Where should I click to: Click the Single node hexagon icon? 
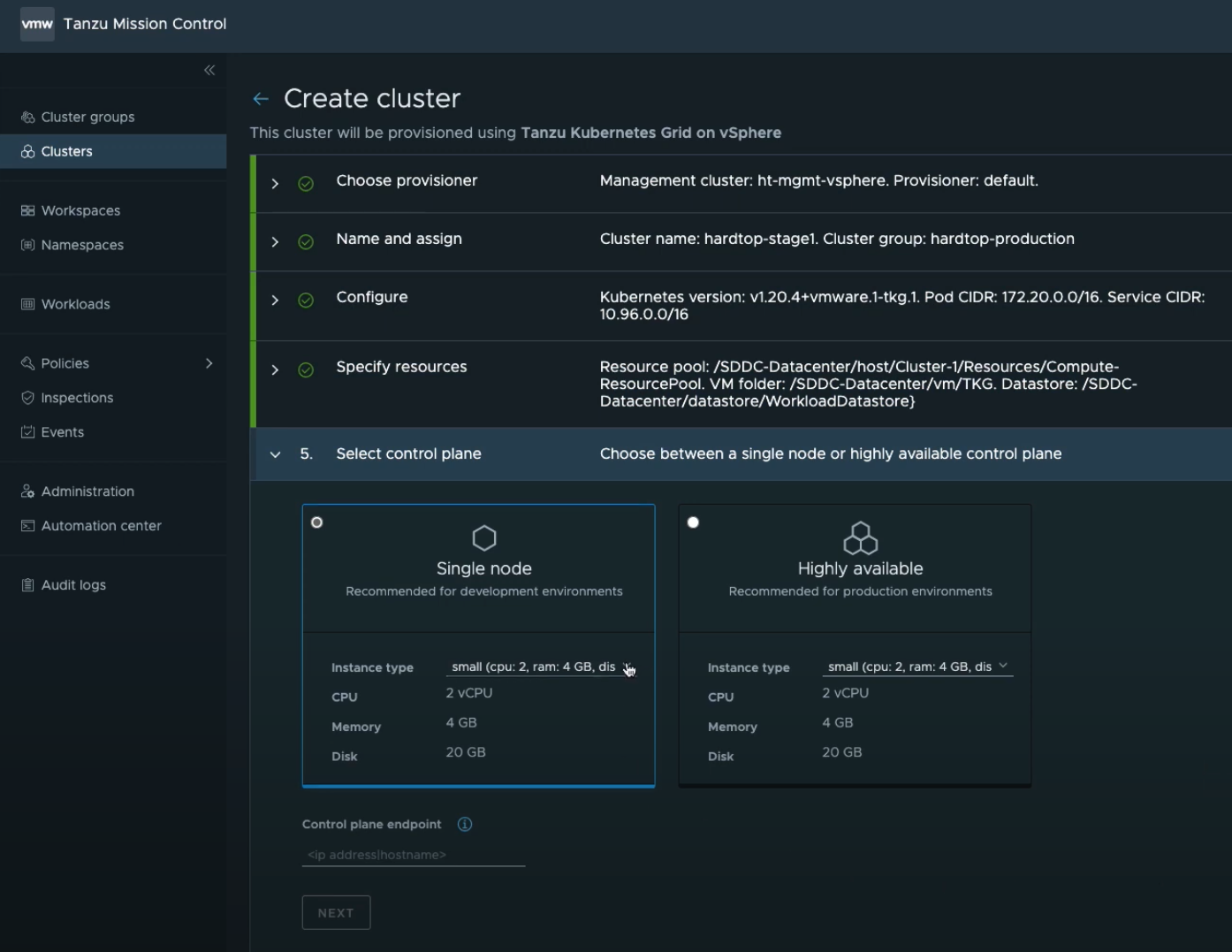click(484, 537)
